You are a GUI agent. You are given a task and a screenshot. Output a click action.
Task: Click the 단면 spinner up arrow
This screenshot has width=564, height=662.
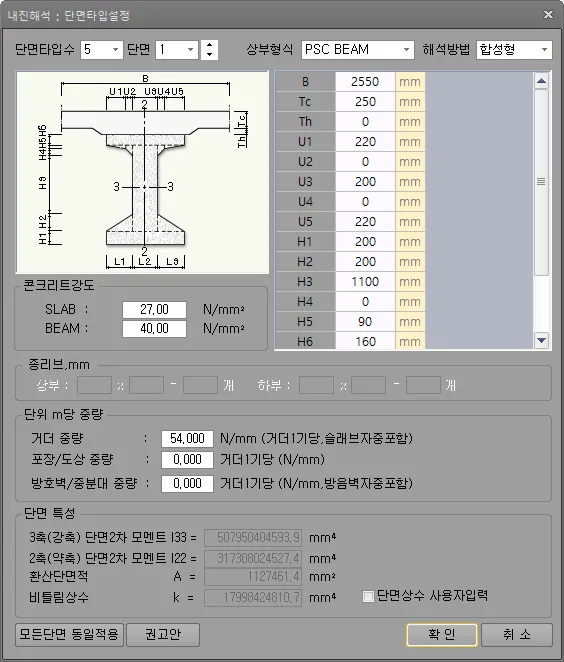[x=209, y=45]
